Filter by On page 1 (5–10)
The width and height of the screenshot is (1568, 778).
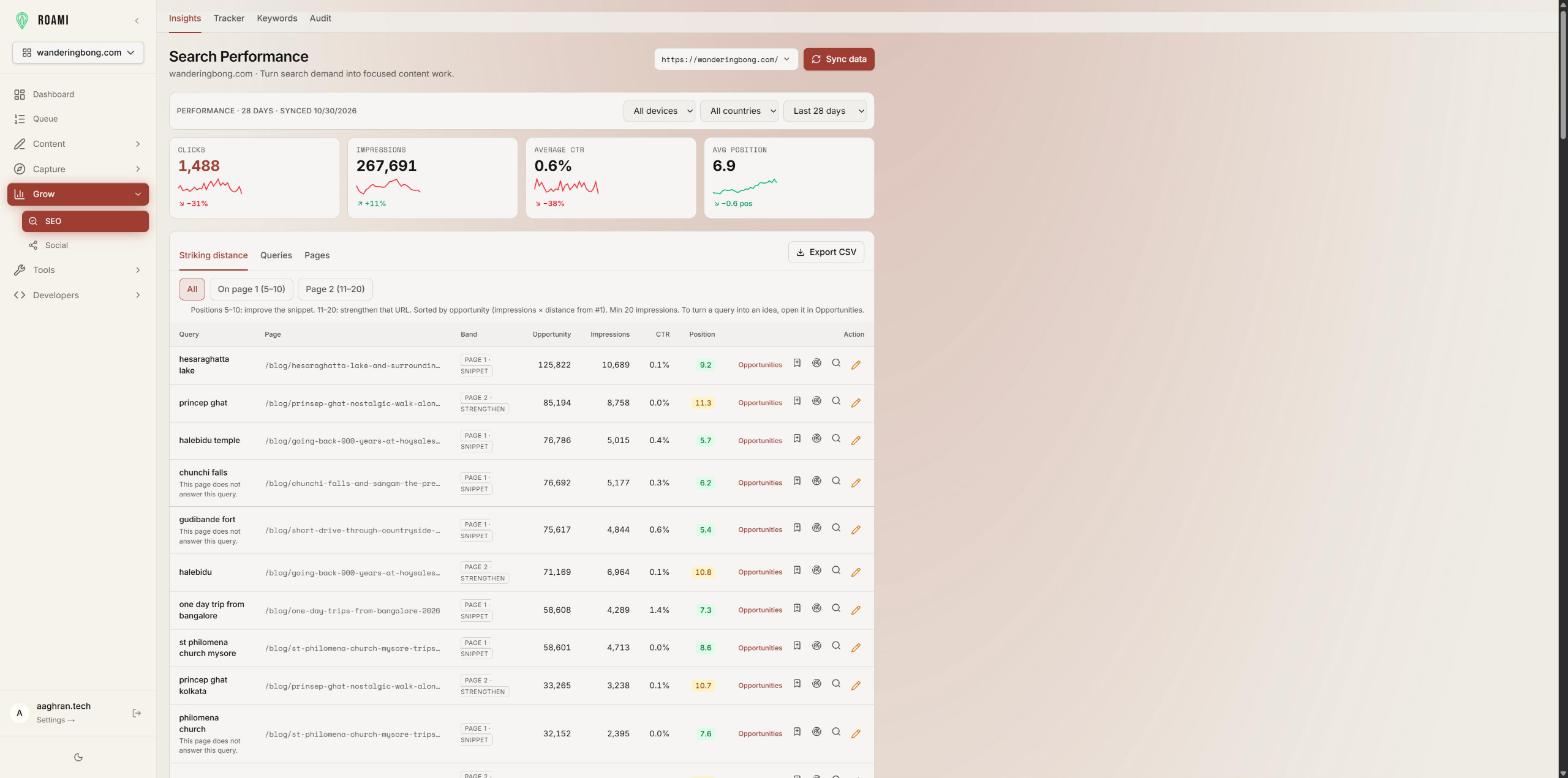[x=251, y=289]
